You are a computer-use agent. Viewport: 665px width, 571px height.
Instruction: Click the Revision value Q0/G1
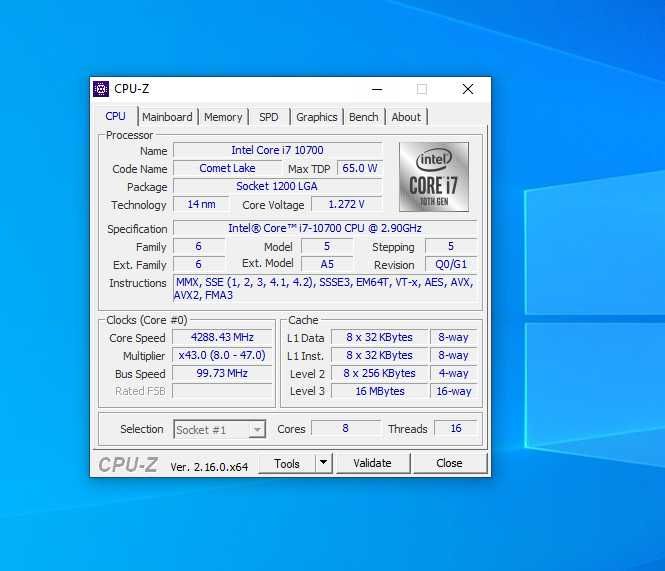451,264
